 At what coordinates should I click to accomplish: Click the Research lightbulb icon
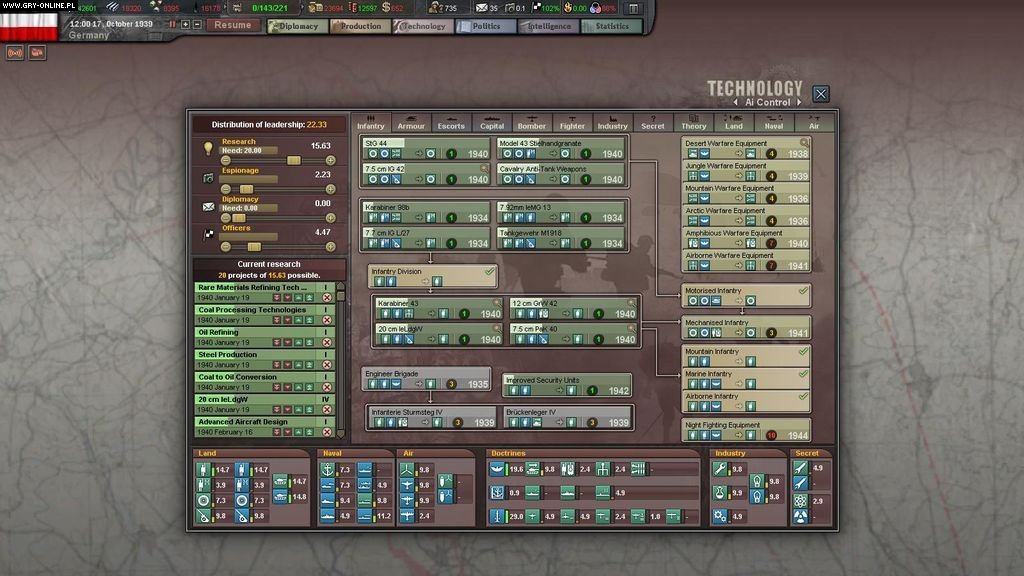[x=208, y=148]
